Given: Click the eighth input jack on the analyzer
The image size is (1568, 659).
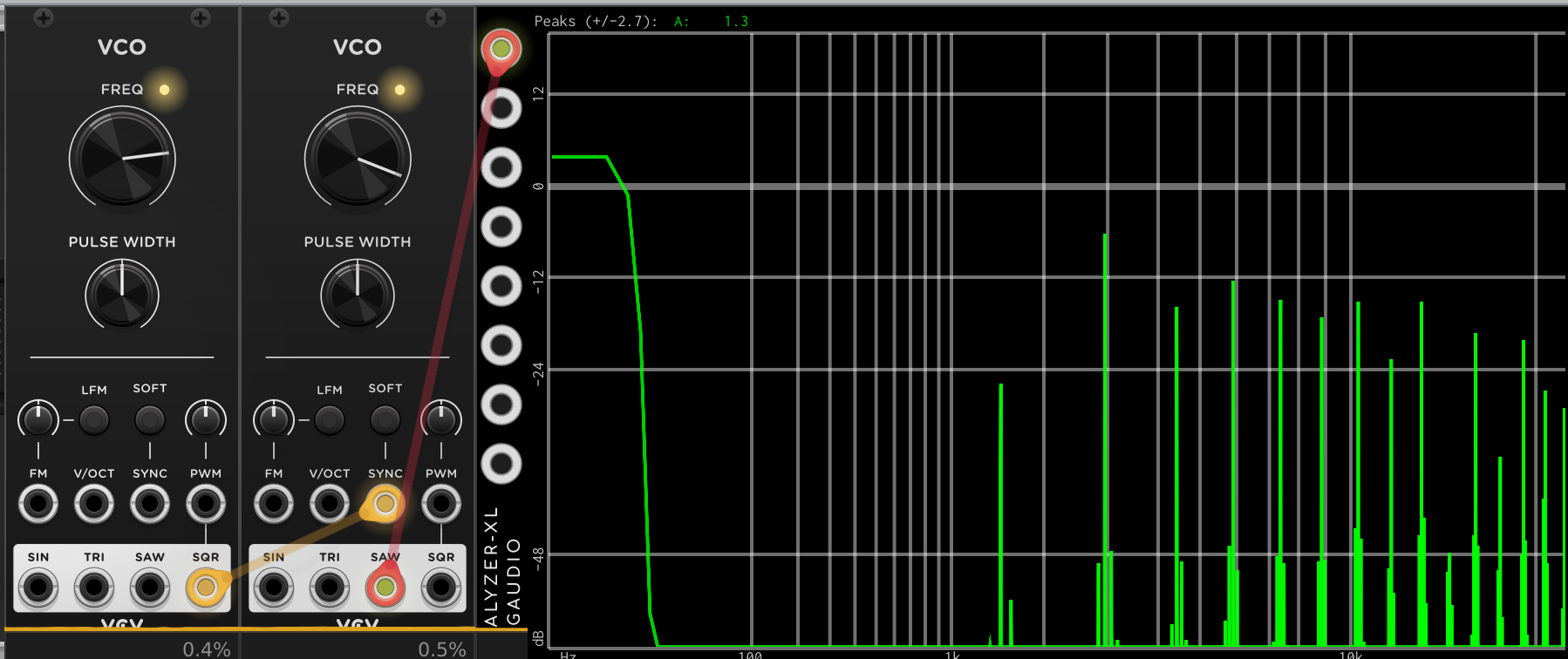Looking at the screenshot, I should click(501, 464).
